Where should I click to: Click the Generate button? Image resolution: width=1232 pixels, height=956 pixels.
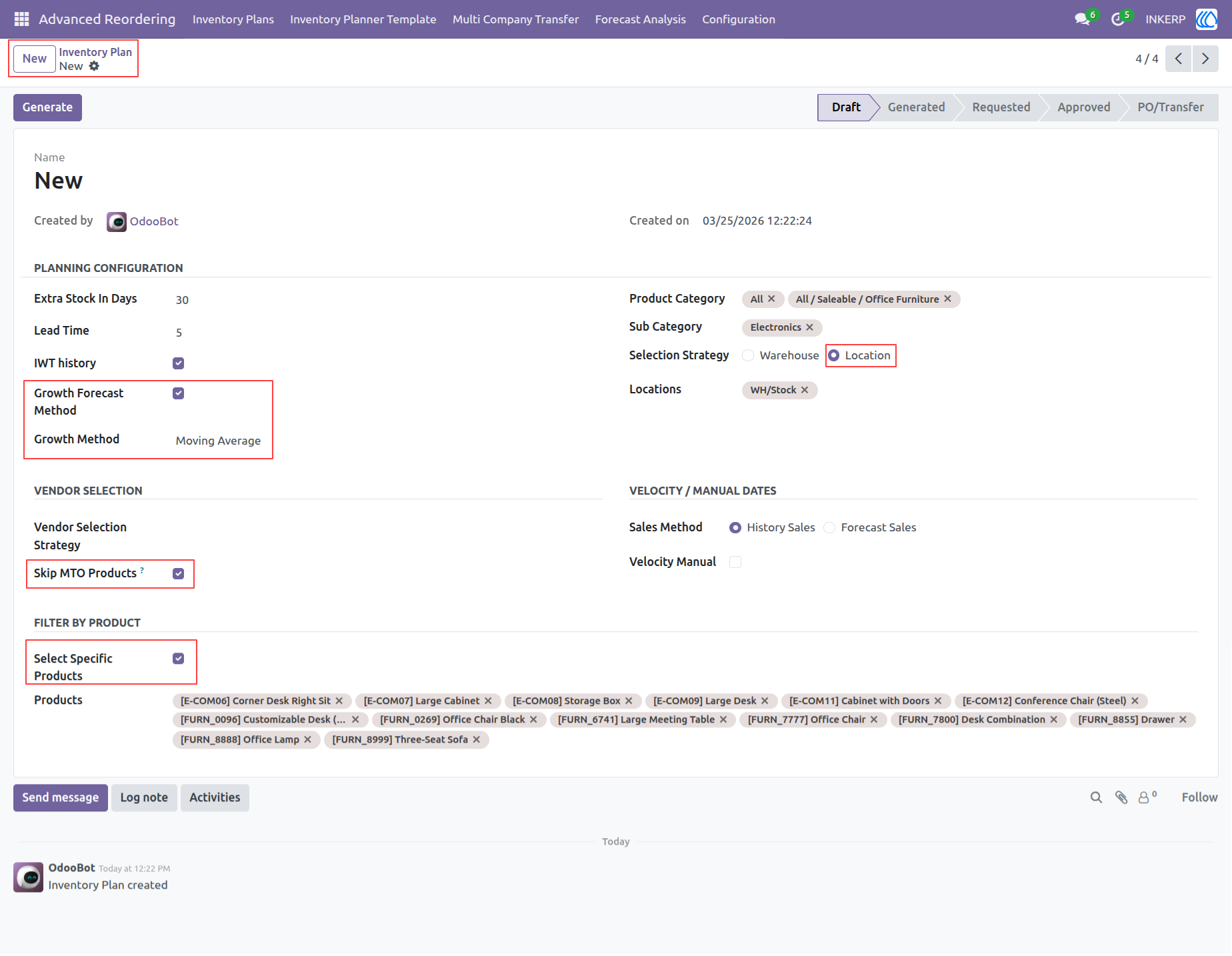tap(47, 107)
